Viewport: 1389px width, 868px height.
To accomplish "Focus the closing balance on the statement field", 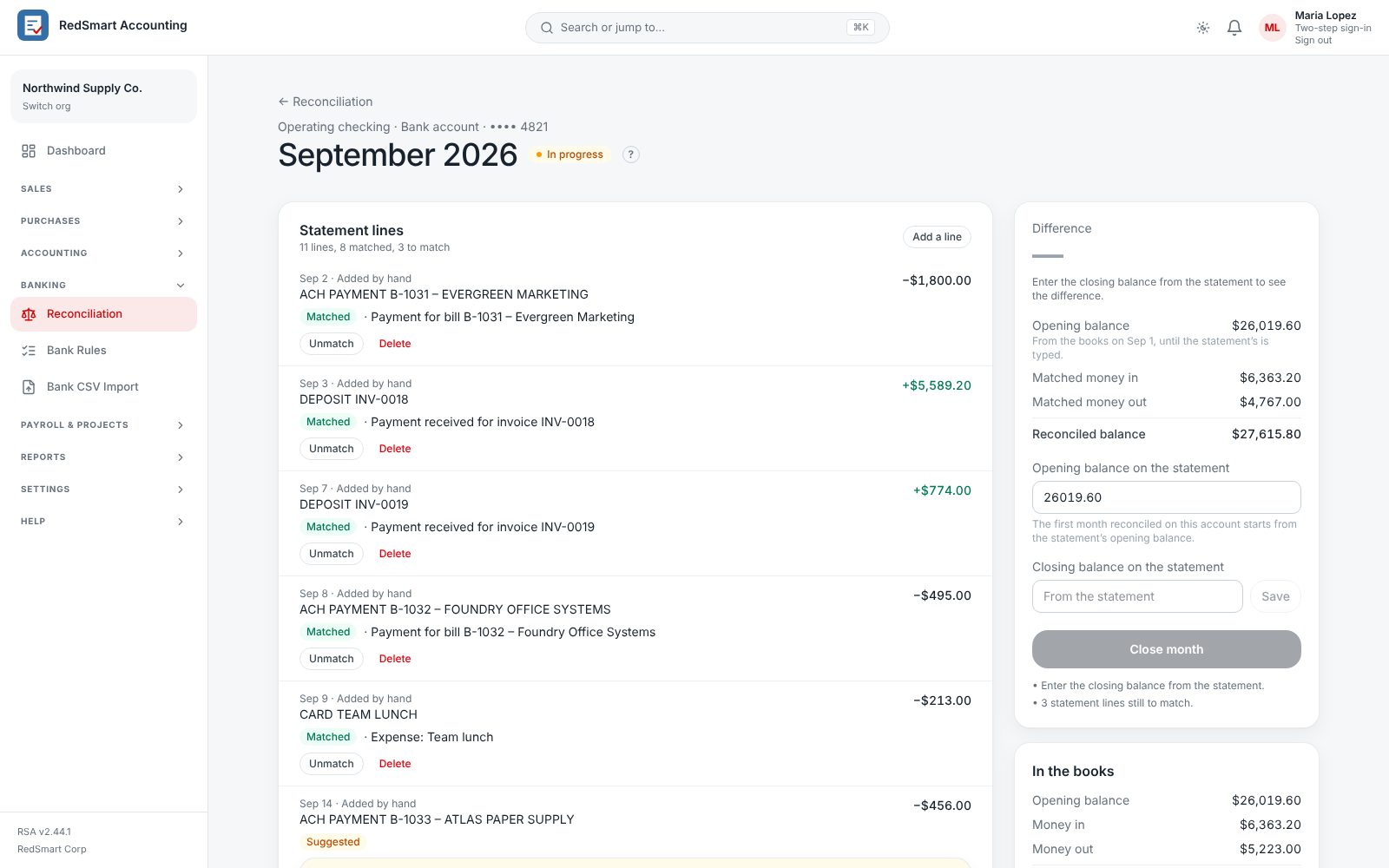I will click(1137, 596).
